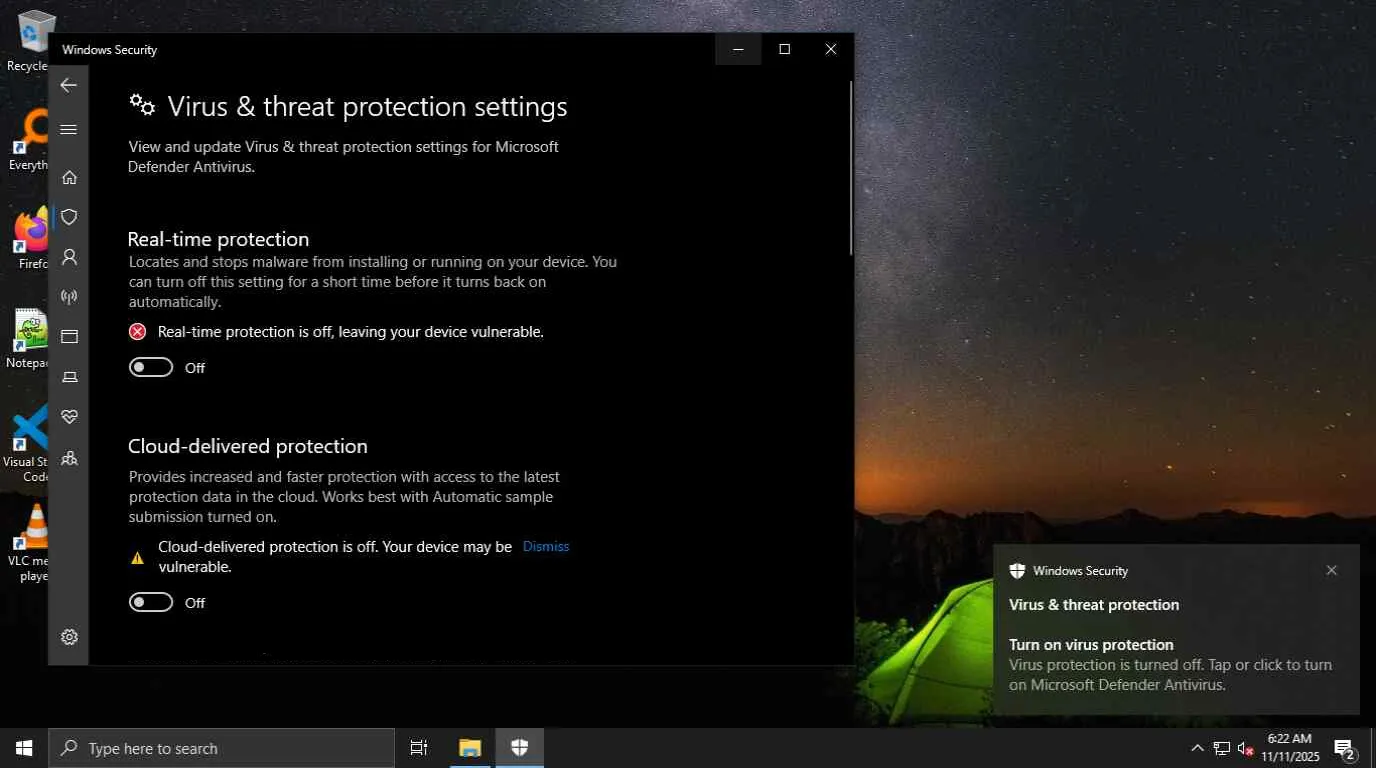This screenshot has width=1376, height=768.
Task: Click the yellow cloud protection warning icon
Action: coord(138,558)
